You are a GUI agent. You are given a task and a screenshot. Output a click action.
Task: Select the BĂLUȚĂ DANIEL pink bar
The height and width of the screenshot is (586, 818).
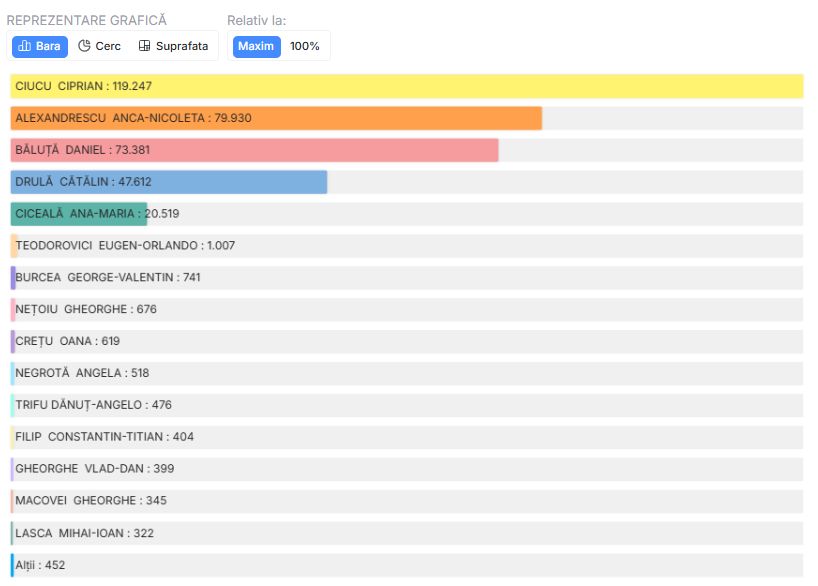[254, 150]
